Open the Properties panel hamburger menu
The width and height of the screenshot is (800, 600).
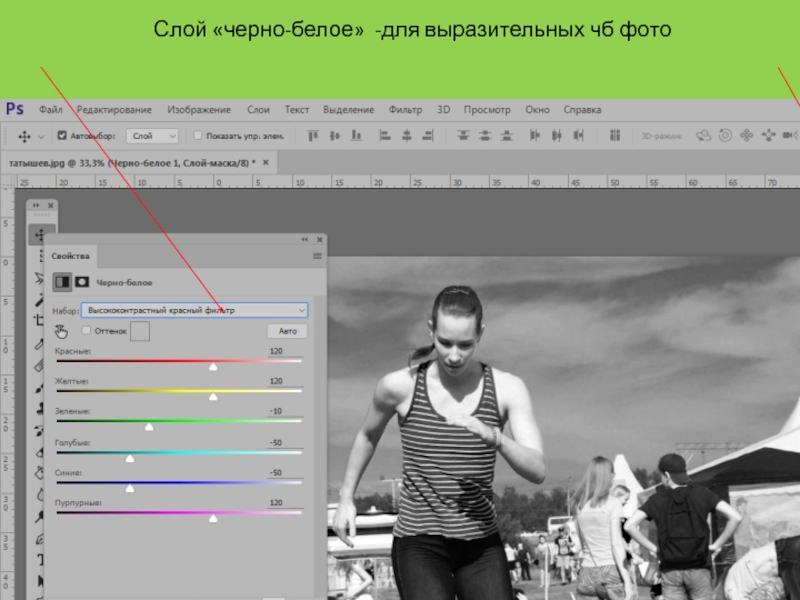(x=317, y=258)
